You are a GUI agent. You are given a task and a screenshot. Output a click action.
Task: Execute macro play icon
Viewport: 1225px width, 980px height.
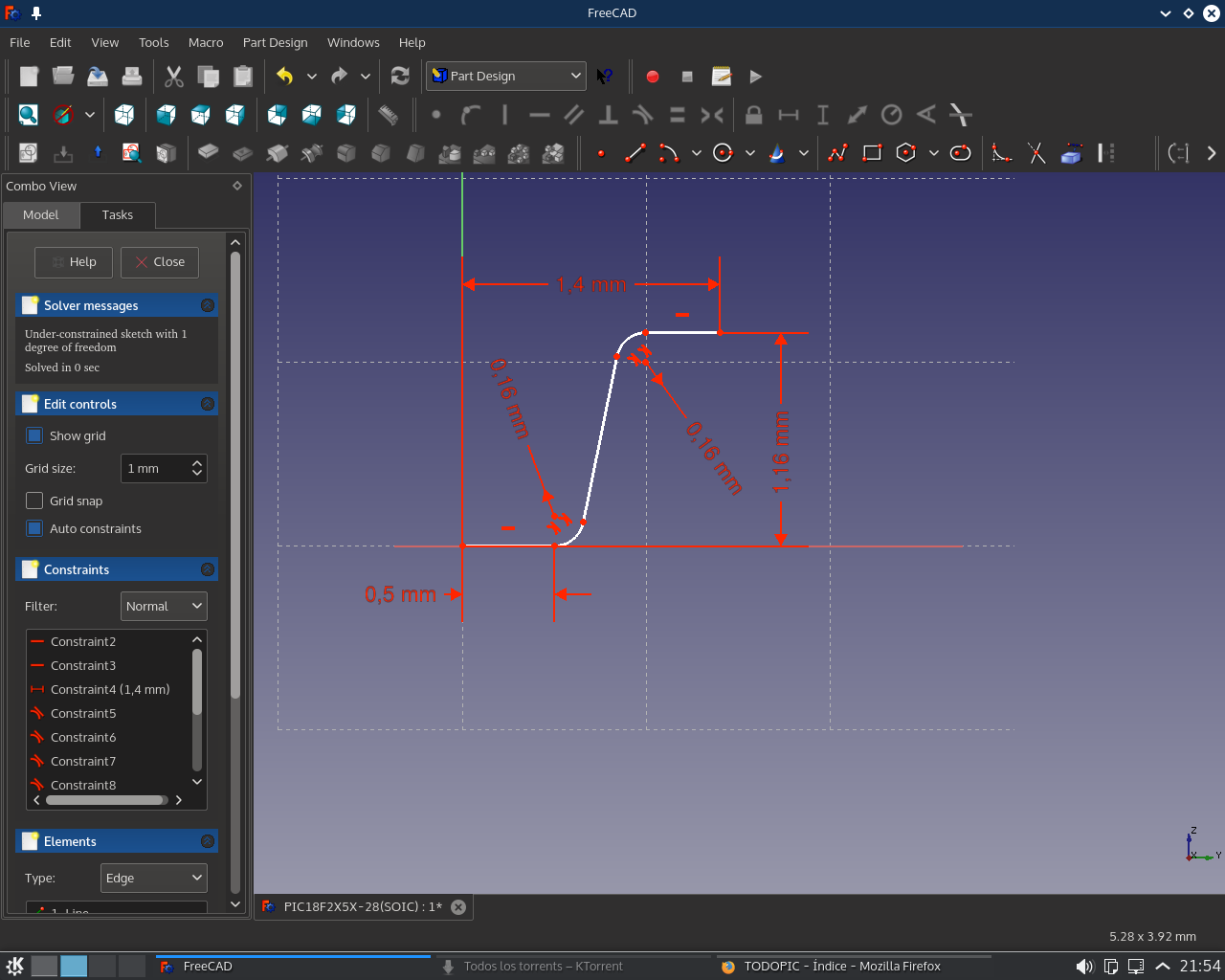click(756, 77)
